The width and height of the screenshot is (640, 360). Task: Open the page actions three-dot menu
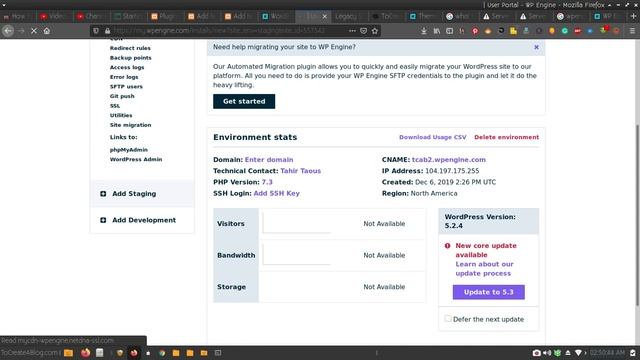pos(352,31)
